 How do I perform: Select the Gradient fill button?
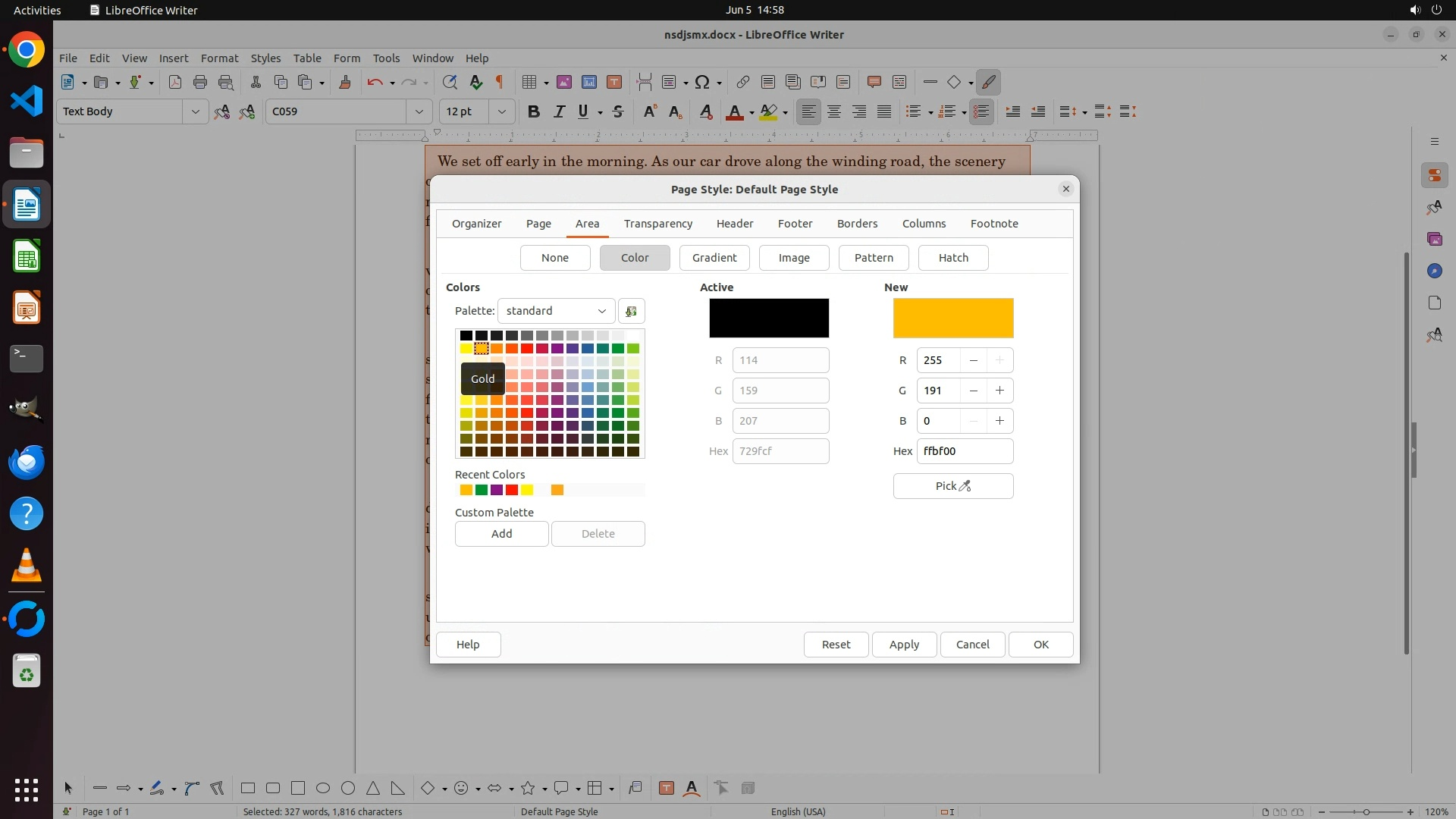714,258
